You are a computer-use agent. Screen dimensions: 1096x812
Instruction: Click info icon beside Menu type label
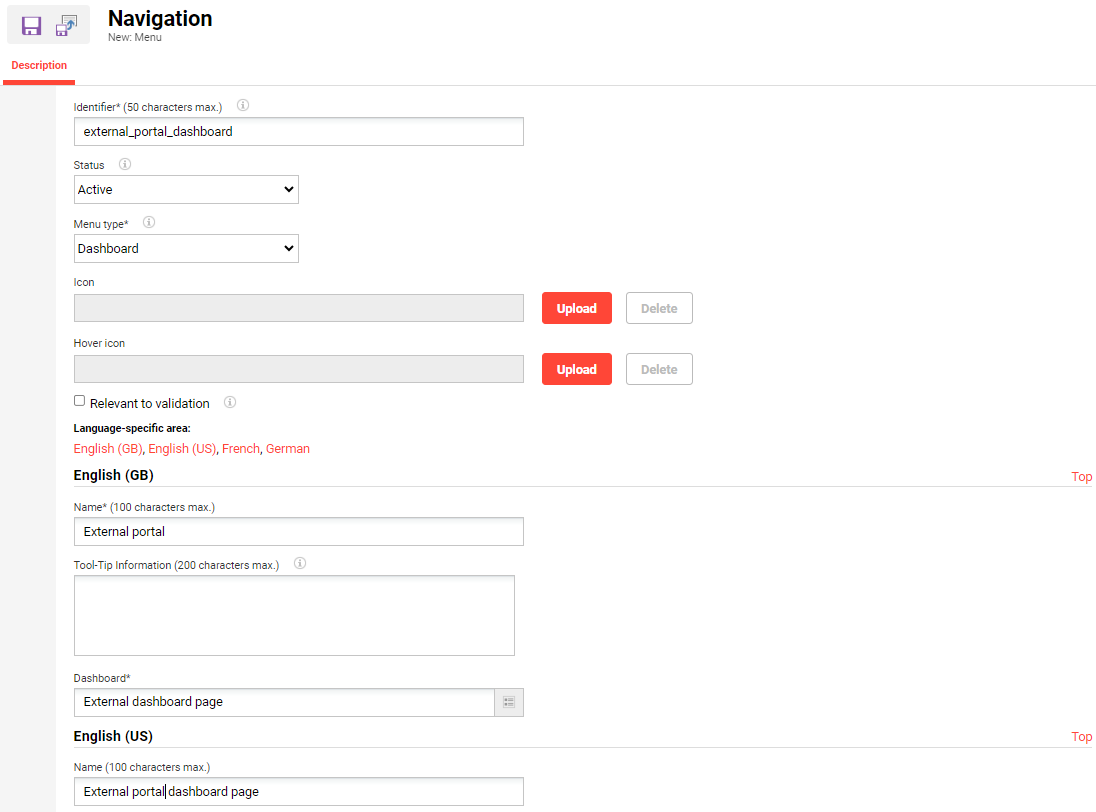(x=149, y=223)
